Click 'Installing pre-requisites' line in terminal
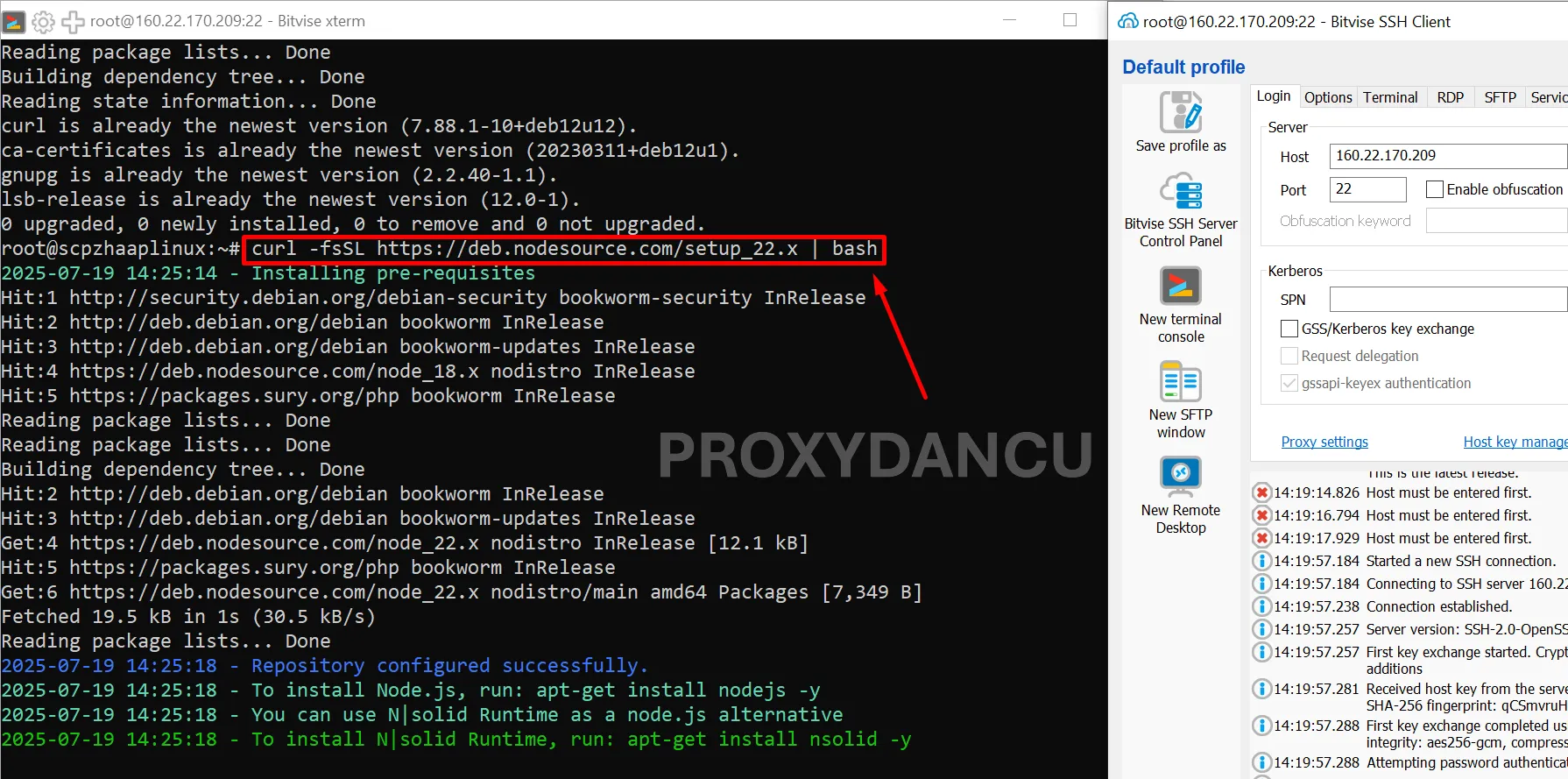Image resolution: width=1568 pixels, height=779 pixels. tap(268, 273)
